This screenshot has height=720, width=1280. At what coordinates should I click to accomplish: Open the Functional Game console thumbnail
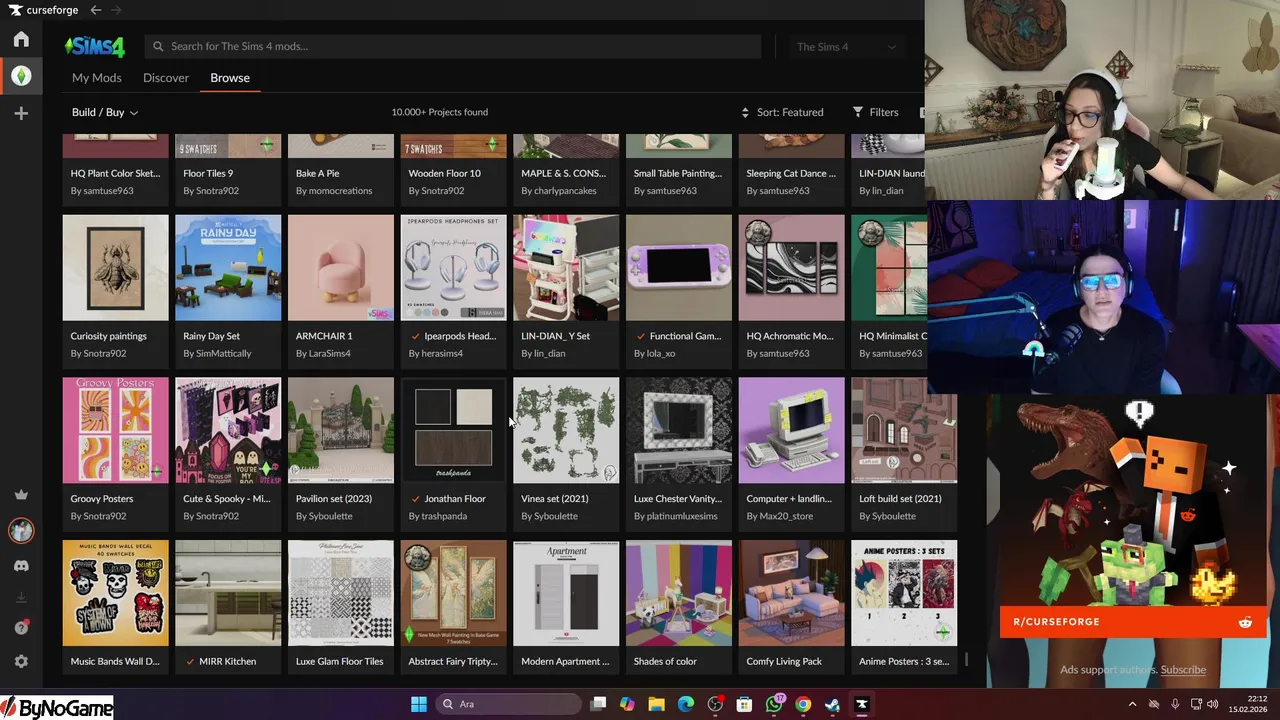[x=679, y=268]
